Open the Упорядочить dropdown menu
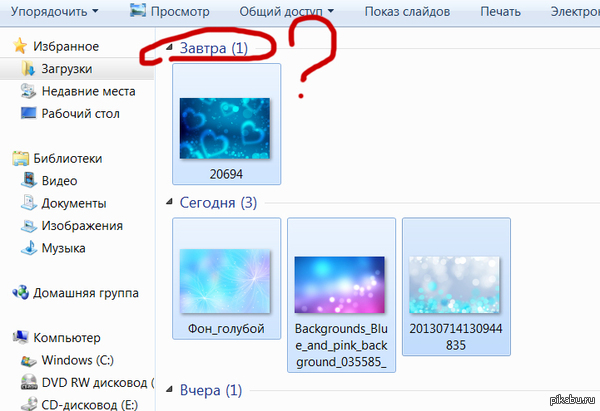 pyautogui.click(x=54, y=11)
